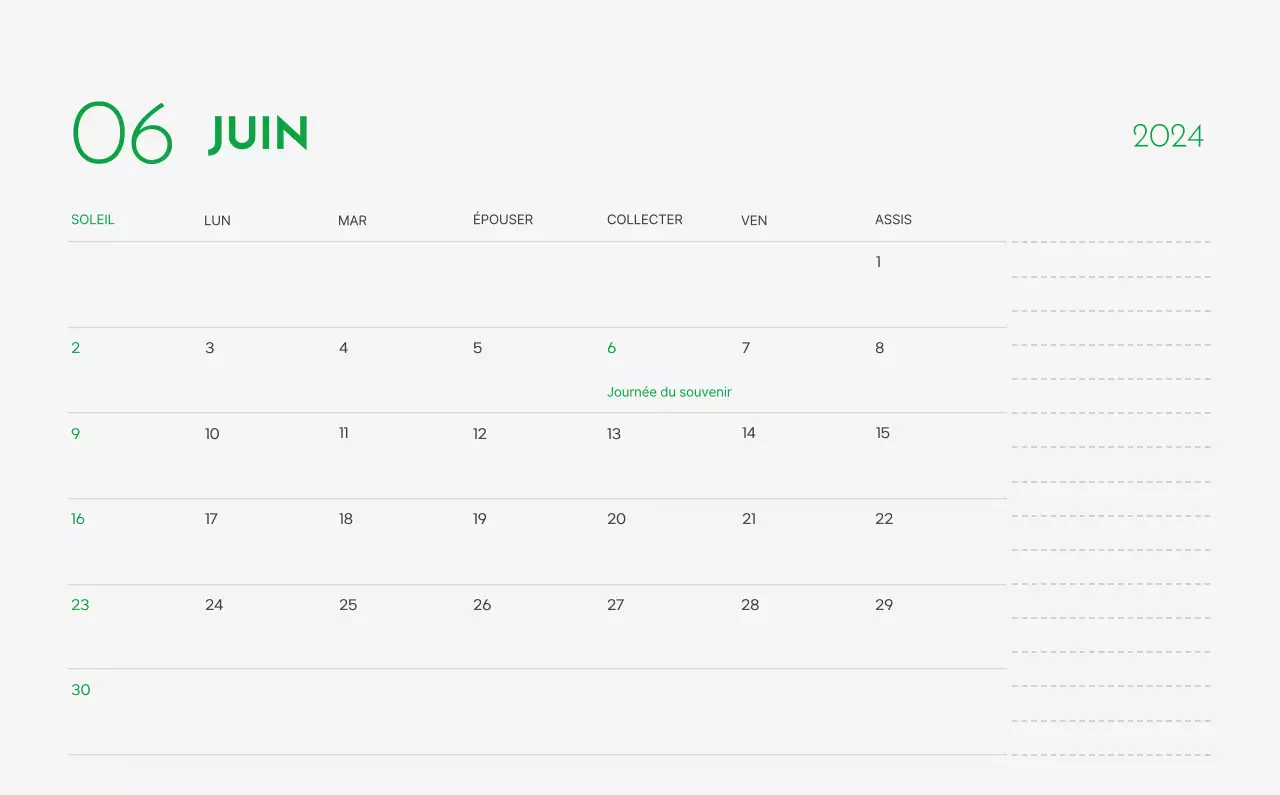
Task: Click the first dashed notes line
Action: pyautogui.click(x=1110, y=242)
